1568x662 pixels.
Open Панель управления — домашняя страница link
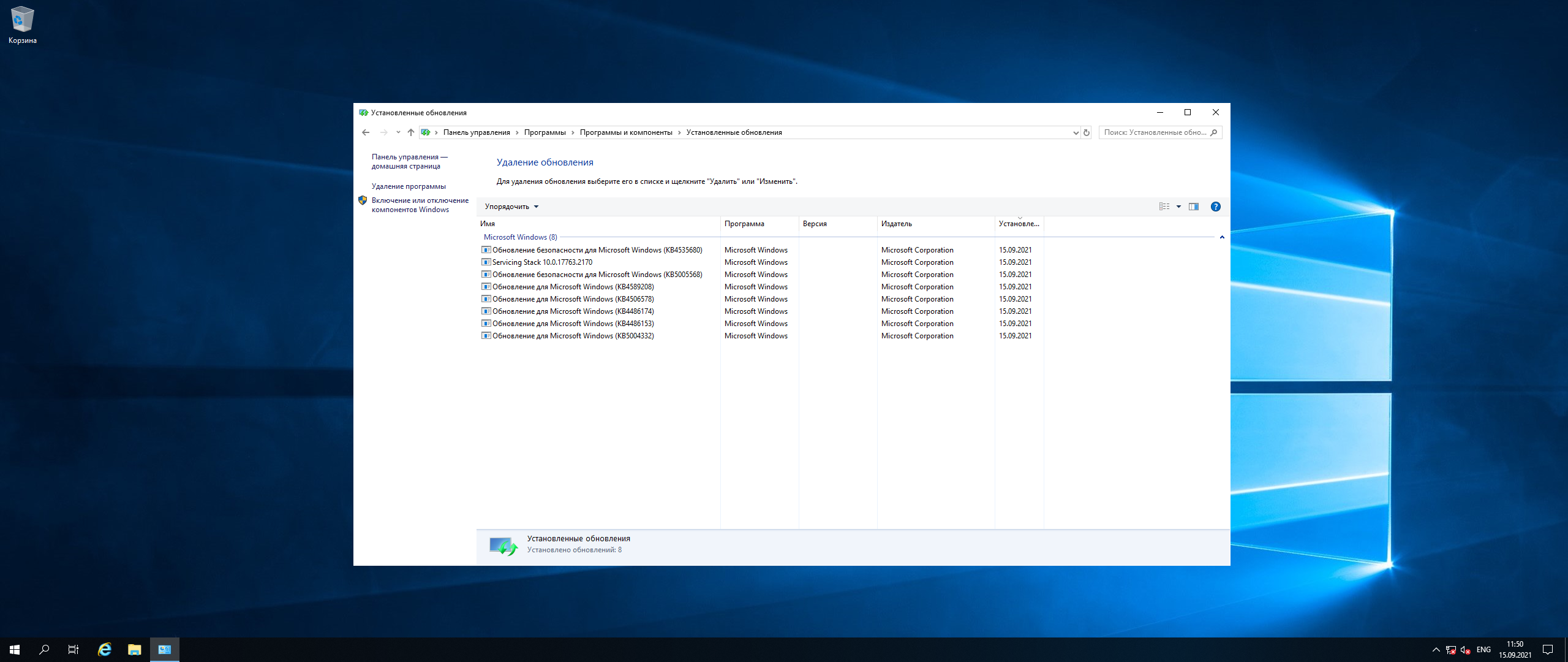(x=409, y=162)
